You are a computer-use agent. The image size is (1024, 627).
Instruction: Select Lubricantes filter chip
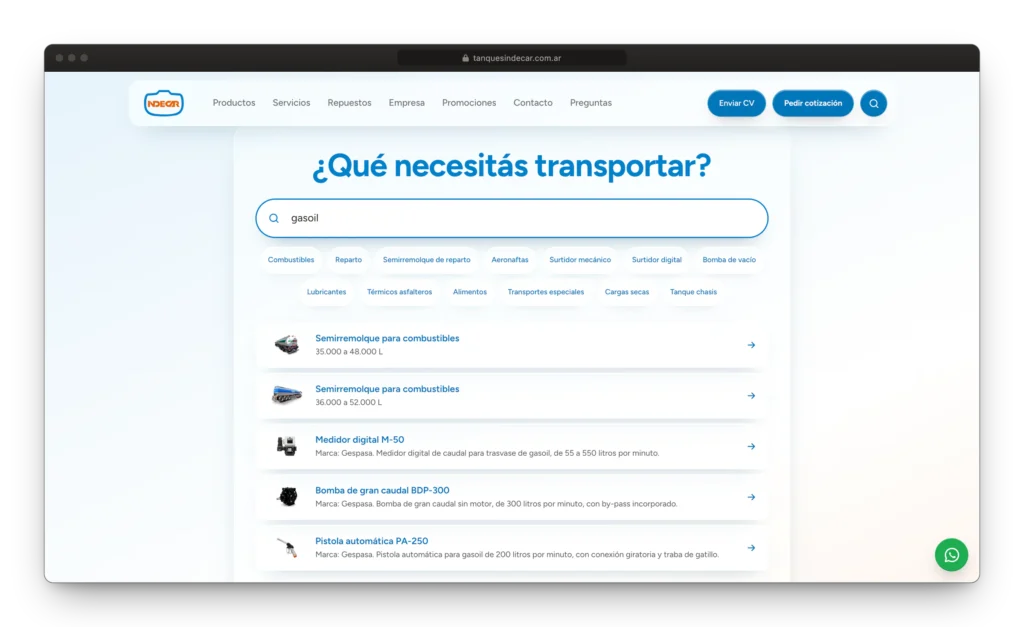coord(327,292)
